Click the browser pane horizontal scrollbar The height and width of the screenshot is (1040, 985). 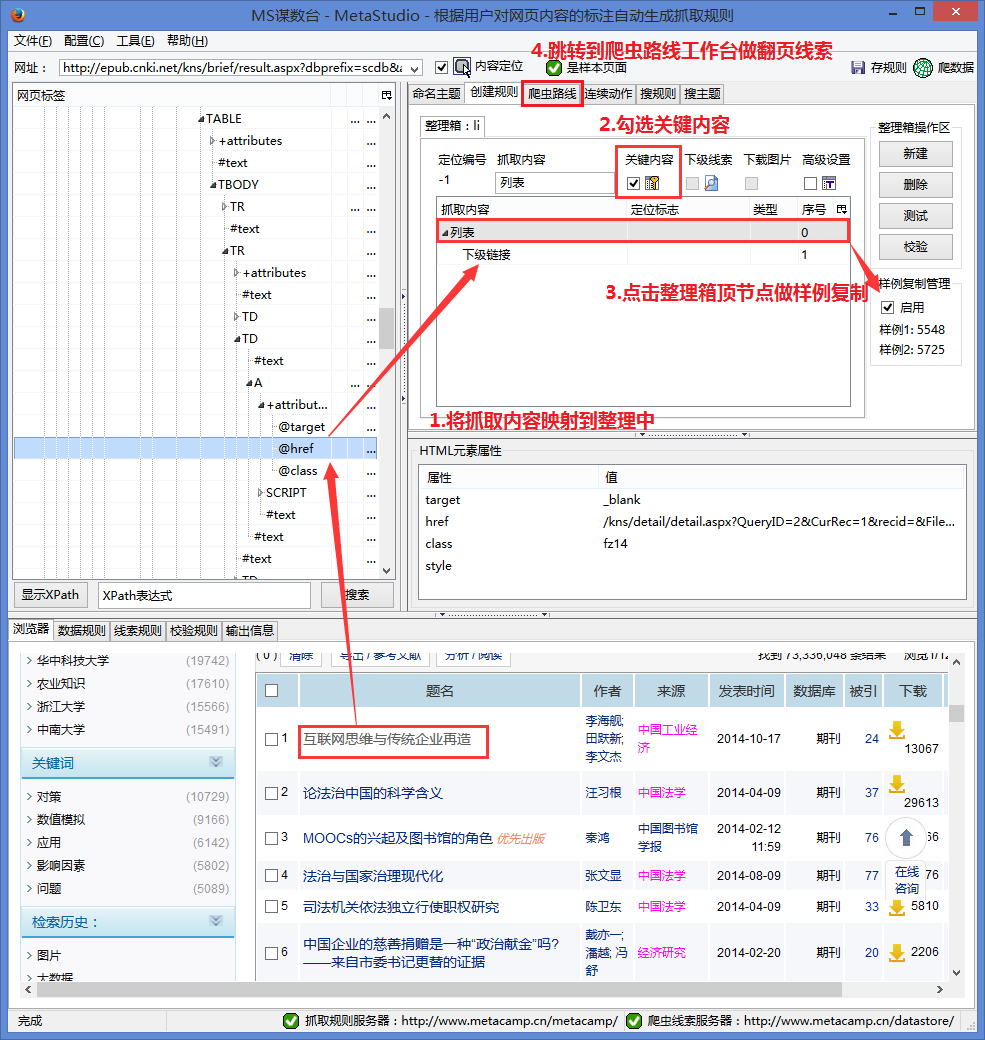click(438, 989)
